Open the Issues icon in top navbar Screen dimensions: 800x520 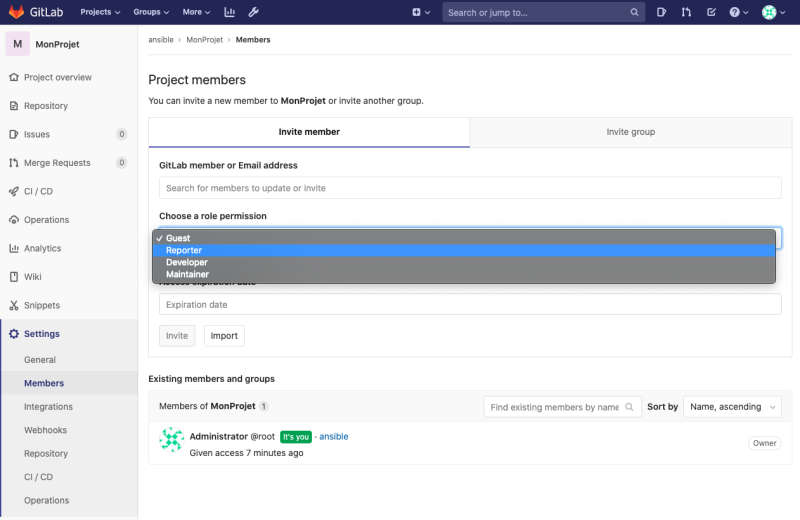pyautogui.click(x=662, y=12)
